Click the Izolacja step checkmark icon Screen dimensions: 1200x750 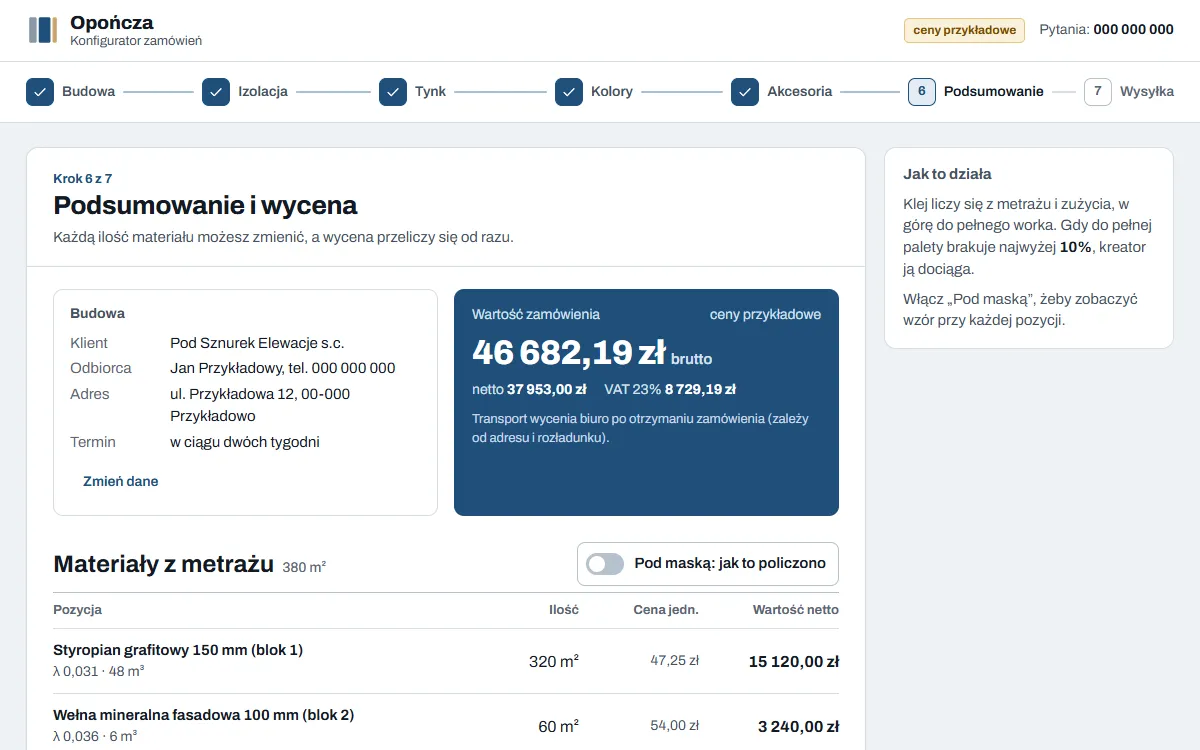coord(216,92)
